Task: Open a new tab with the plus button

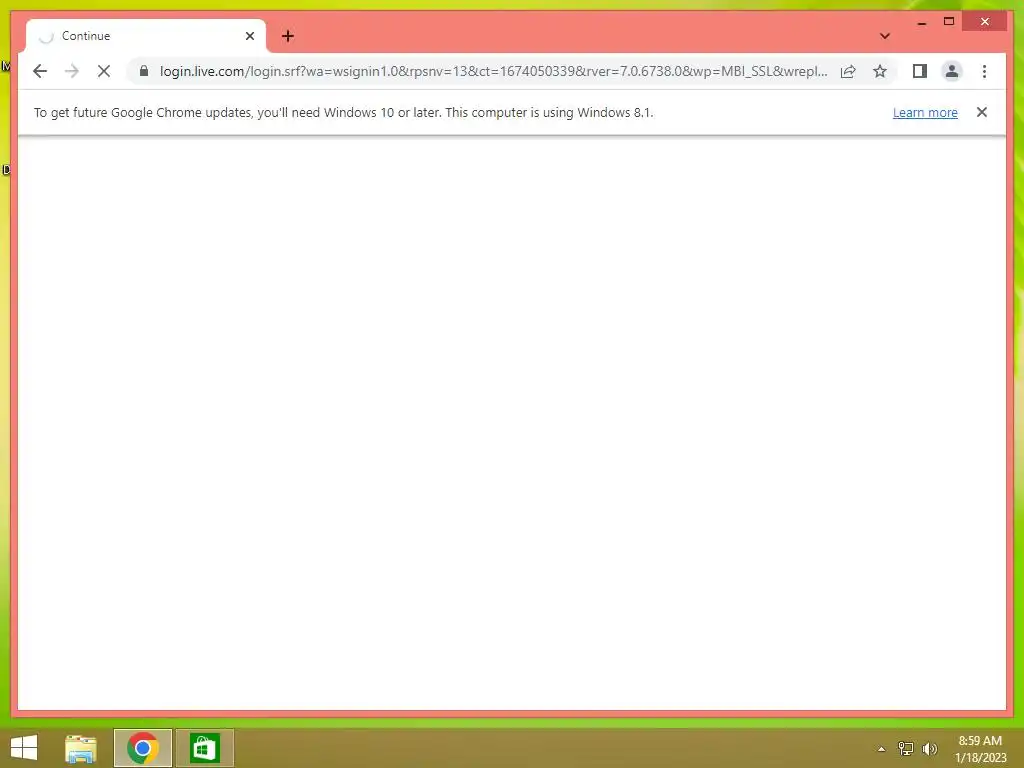Action: 288,36
